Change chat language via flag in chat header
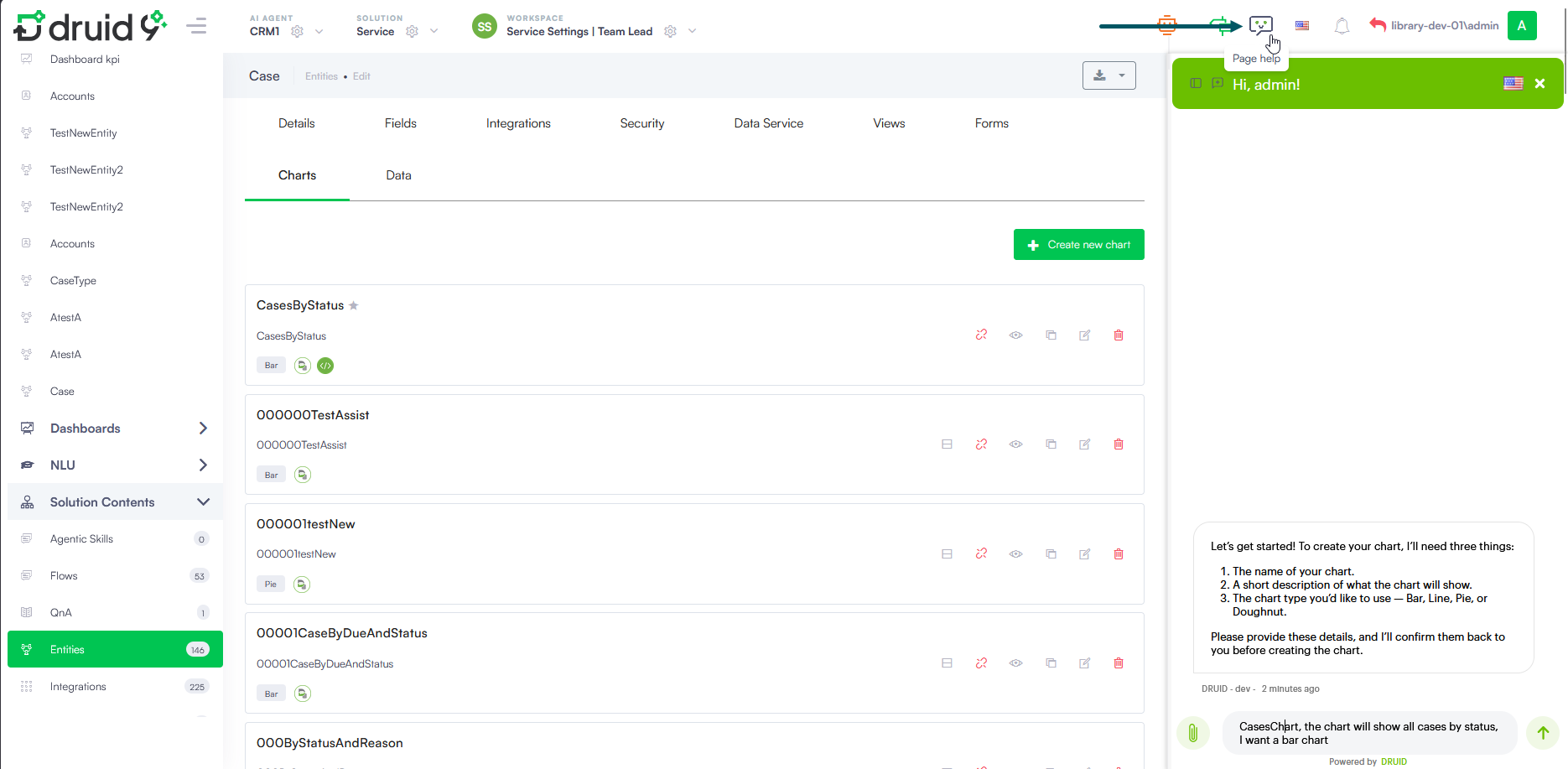Screen dimensions: 1568x769 pos(1513,83)
